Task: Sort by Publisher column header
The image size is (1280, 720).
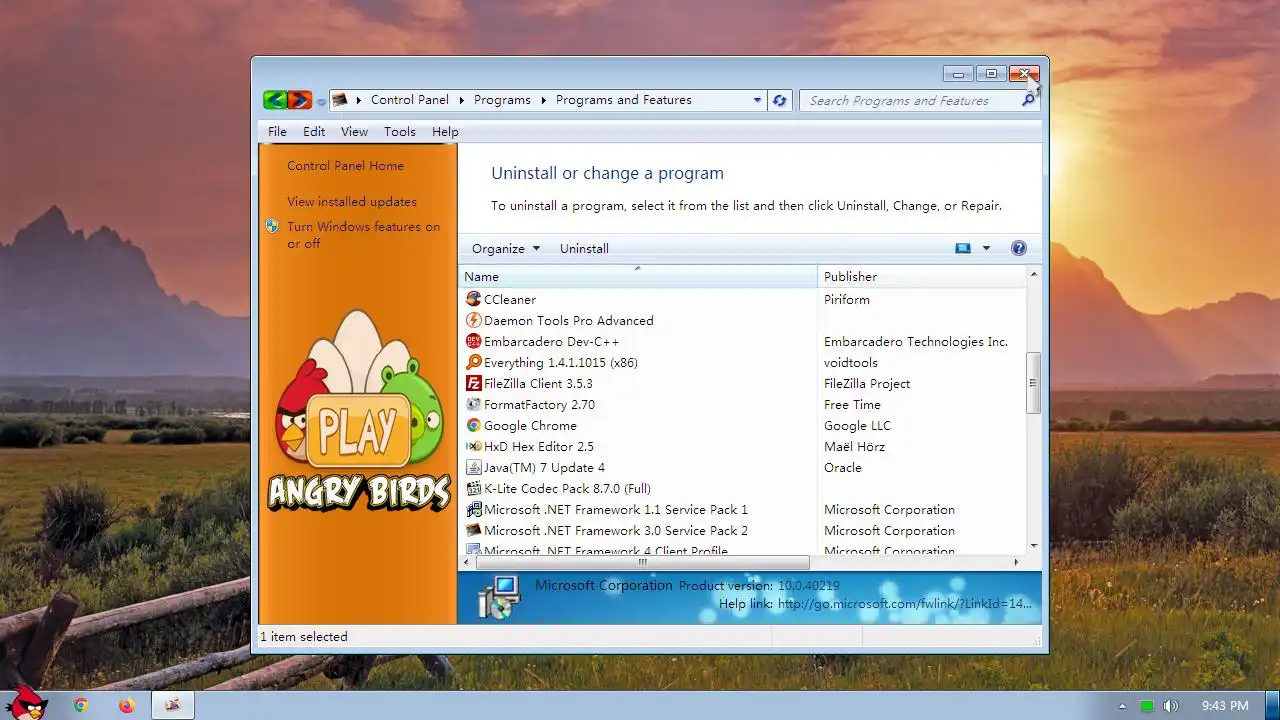Action: 922,276
